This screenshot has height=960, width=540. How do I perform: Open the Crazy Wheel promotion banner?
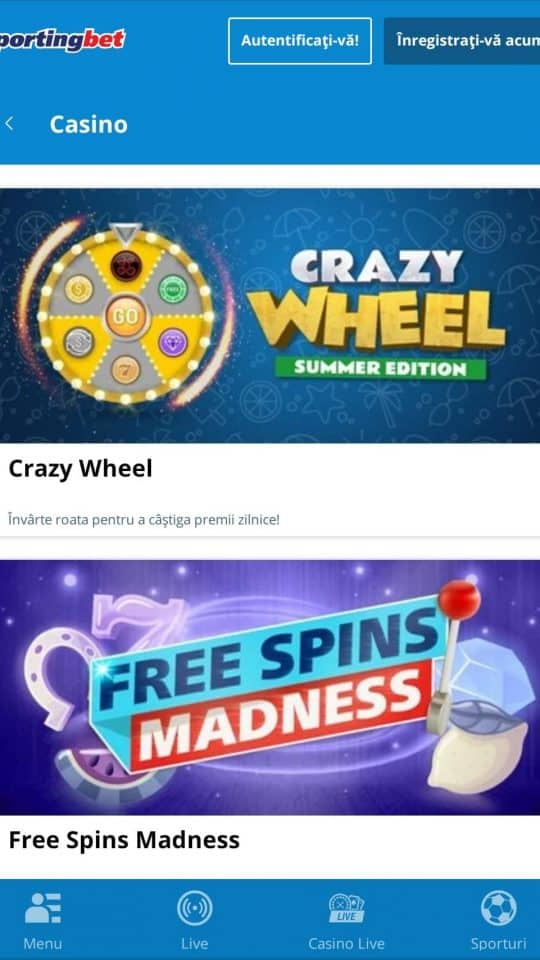[270, 316]
